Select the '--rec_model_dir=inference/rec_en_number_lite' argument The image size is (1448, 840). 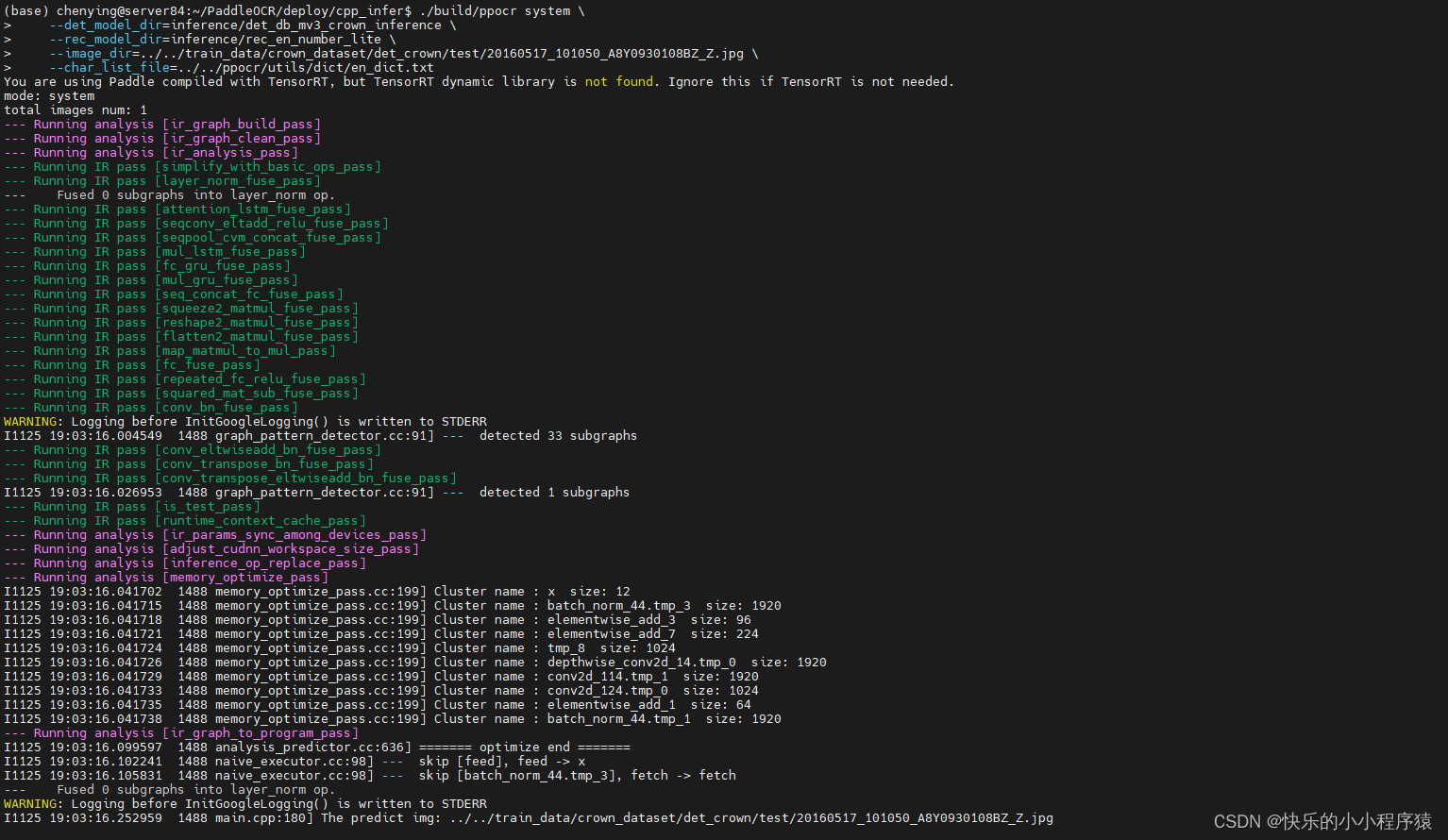click(215, 40)
